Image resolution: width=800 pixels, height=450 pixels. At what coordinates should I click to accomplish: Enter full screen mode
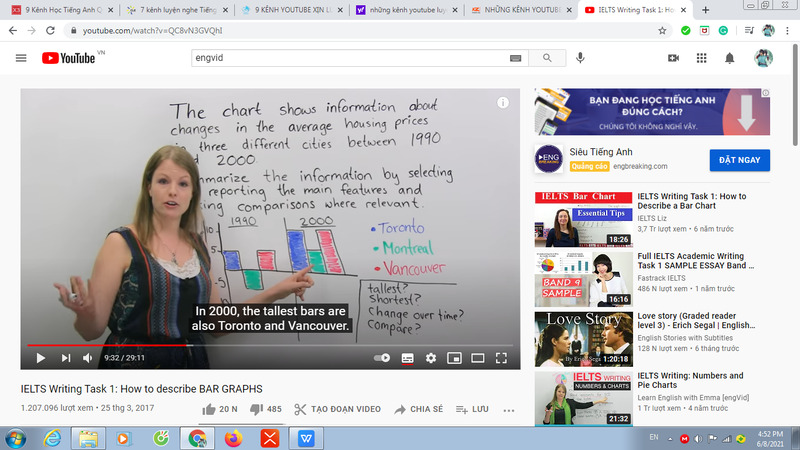(x=502, y=358)
